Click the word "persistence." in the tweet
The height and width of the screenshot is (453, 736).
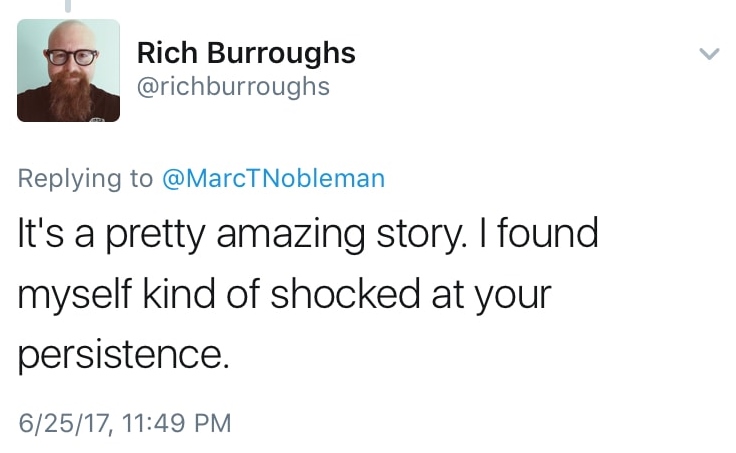click(124, 355)
